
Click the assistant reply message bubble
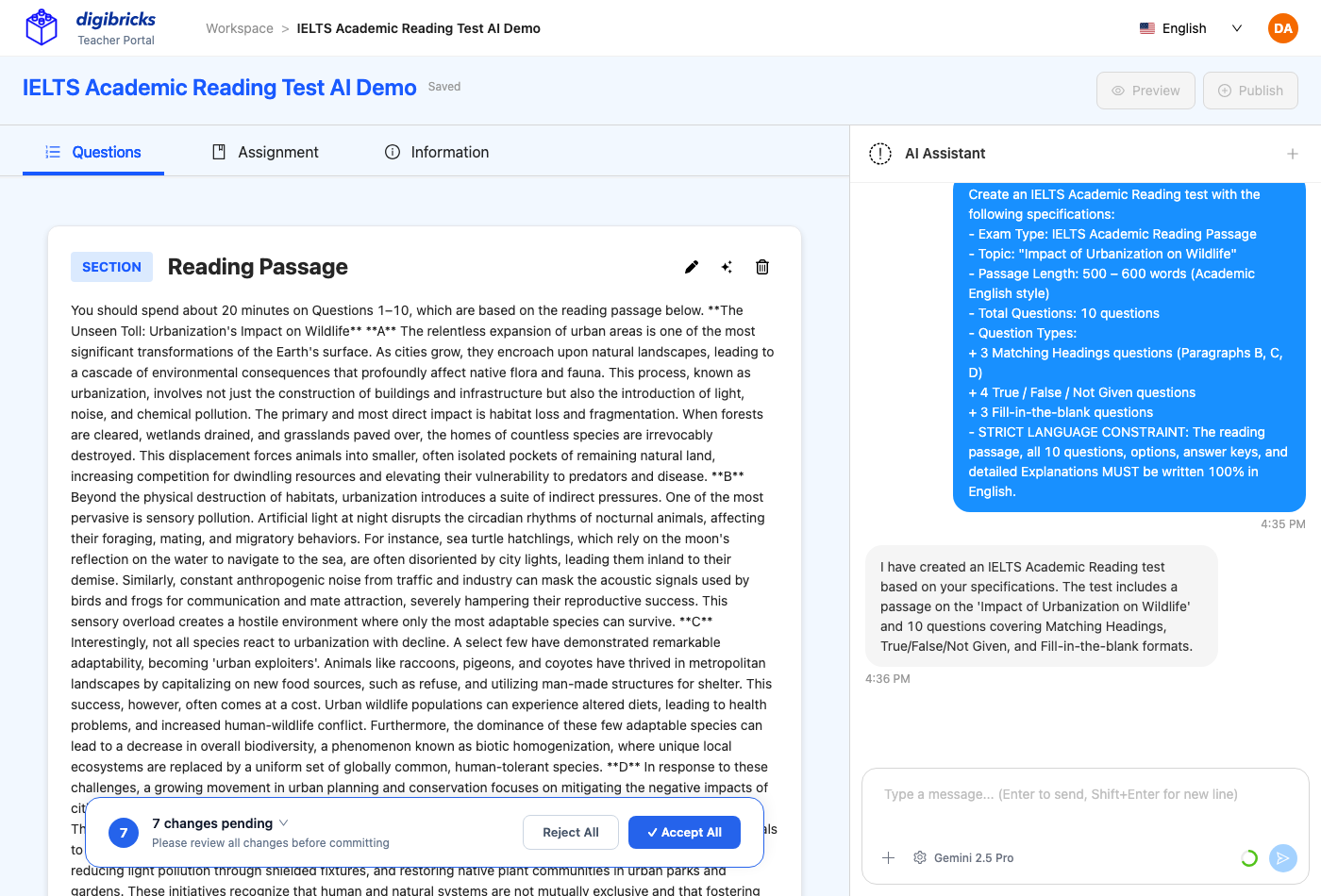tap(1042, 606)
